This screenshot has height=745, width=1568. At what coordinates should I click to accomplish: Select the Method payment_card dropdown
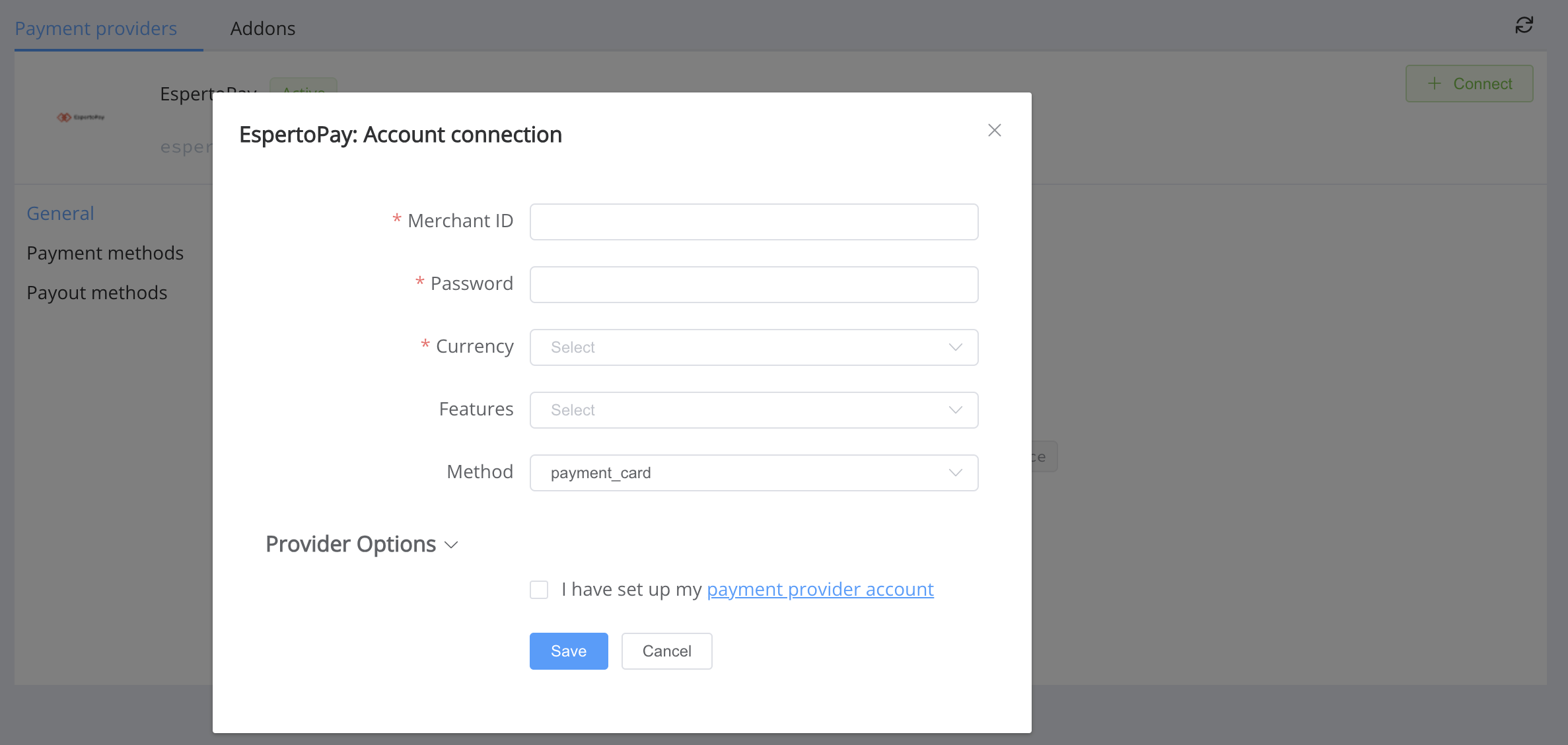pyautogui.click(x=754, y=471)
